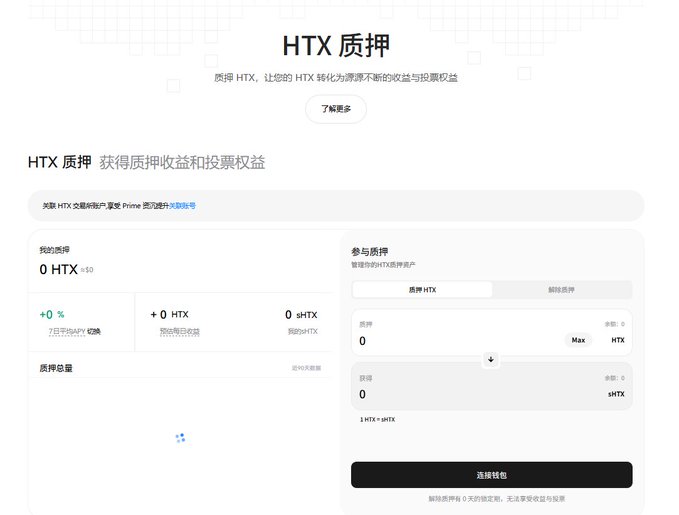
Task: Click the 质押总量 heading
Action: [56, 368]
